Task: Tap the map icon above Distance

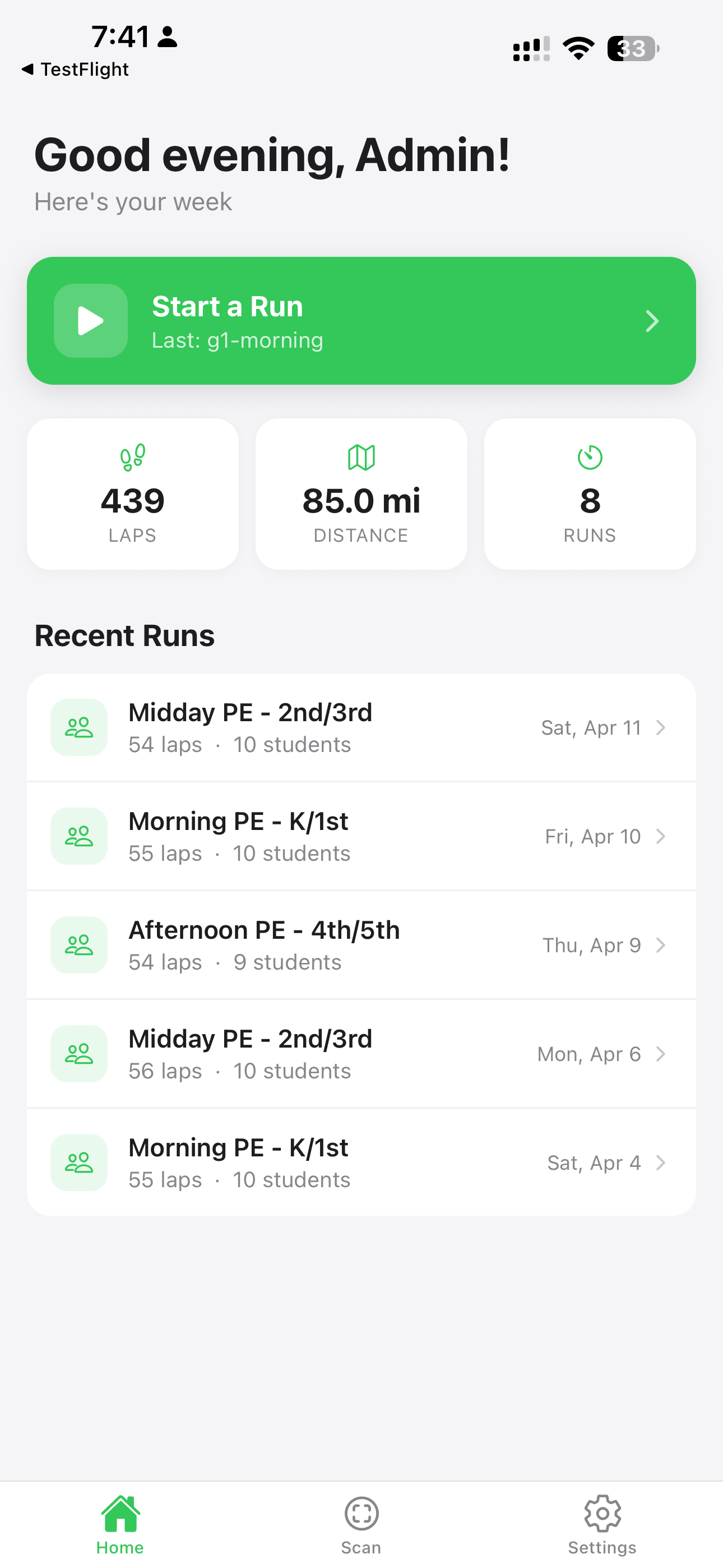Action: 361,457
